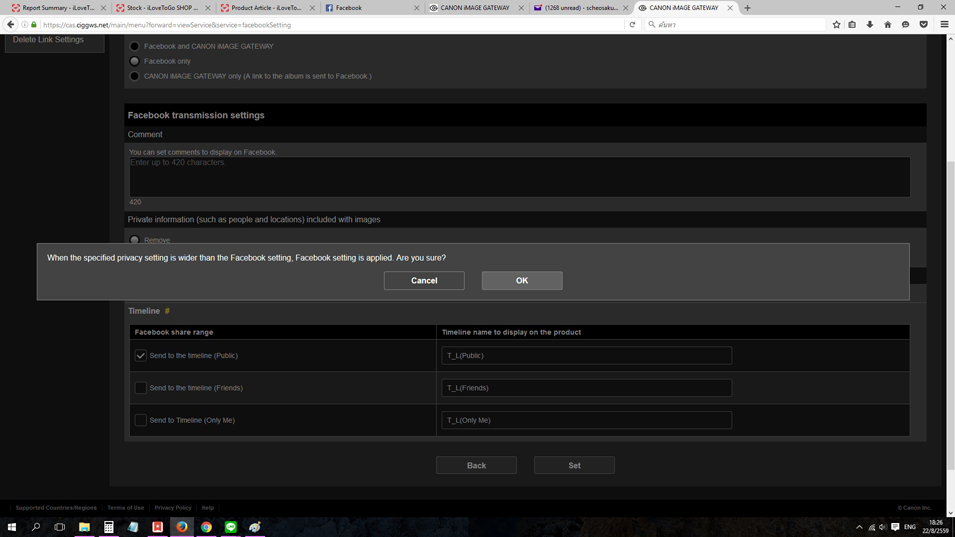The height and width of the screenshot is (537, 955).
Task: Click the bookmark star icon
Action: [x=836, y=25]
